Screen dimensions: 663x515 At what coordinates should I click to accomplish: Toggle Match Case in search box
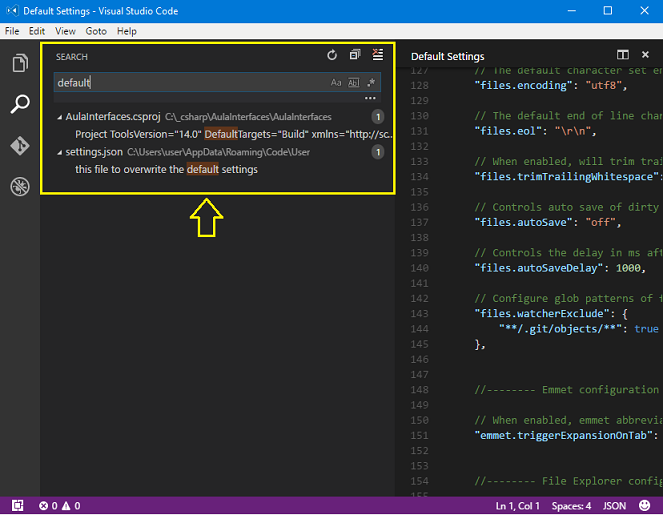coord(336,82)
